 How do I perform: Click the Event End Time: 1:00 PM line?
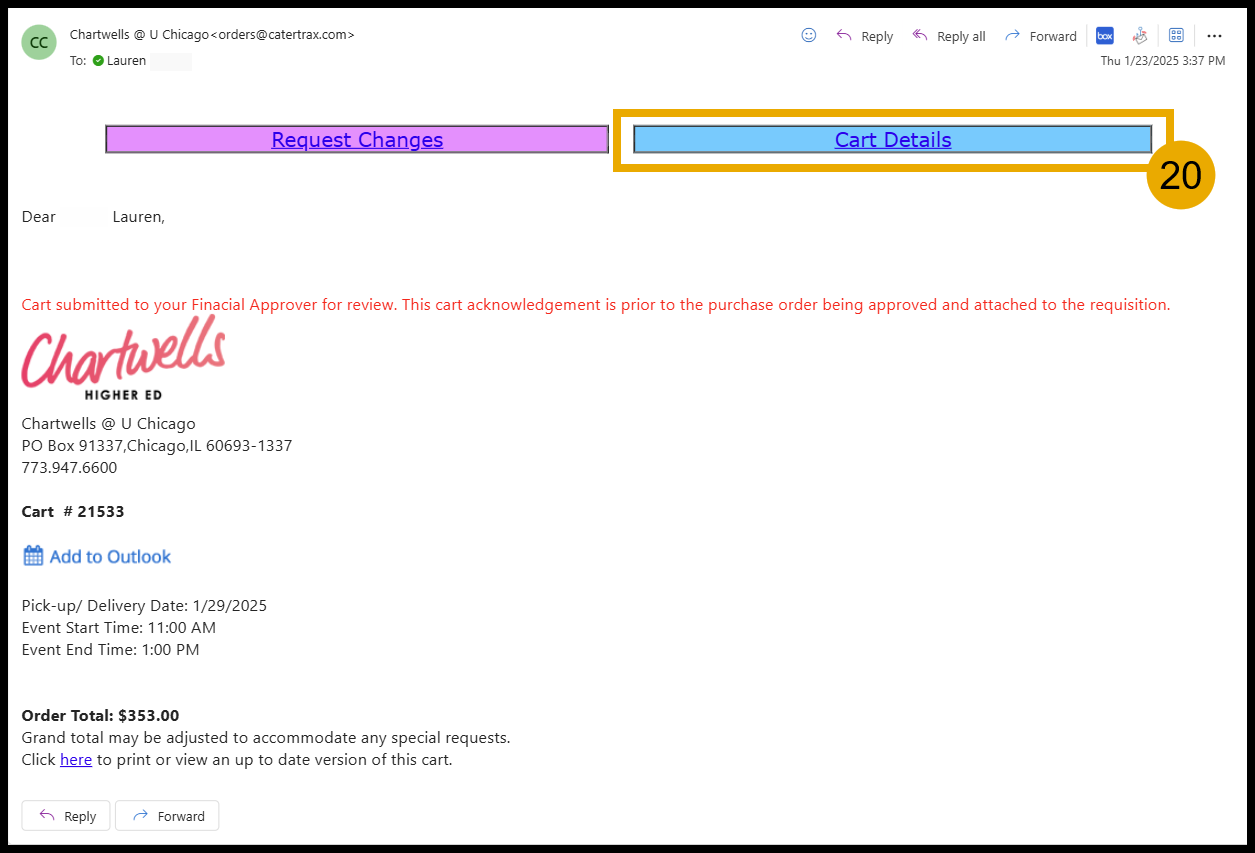click(x=111, y=650)
